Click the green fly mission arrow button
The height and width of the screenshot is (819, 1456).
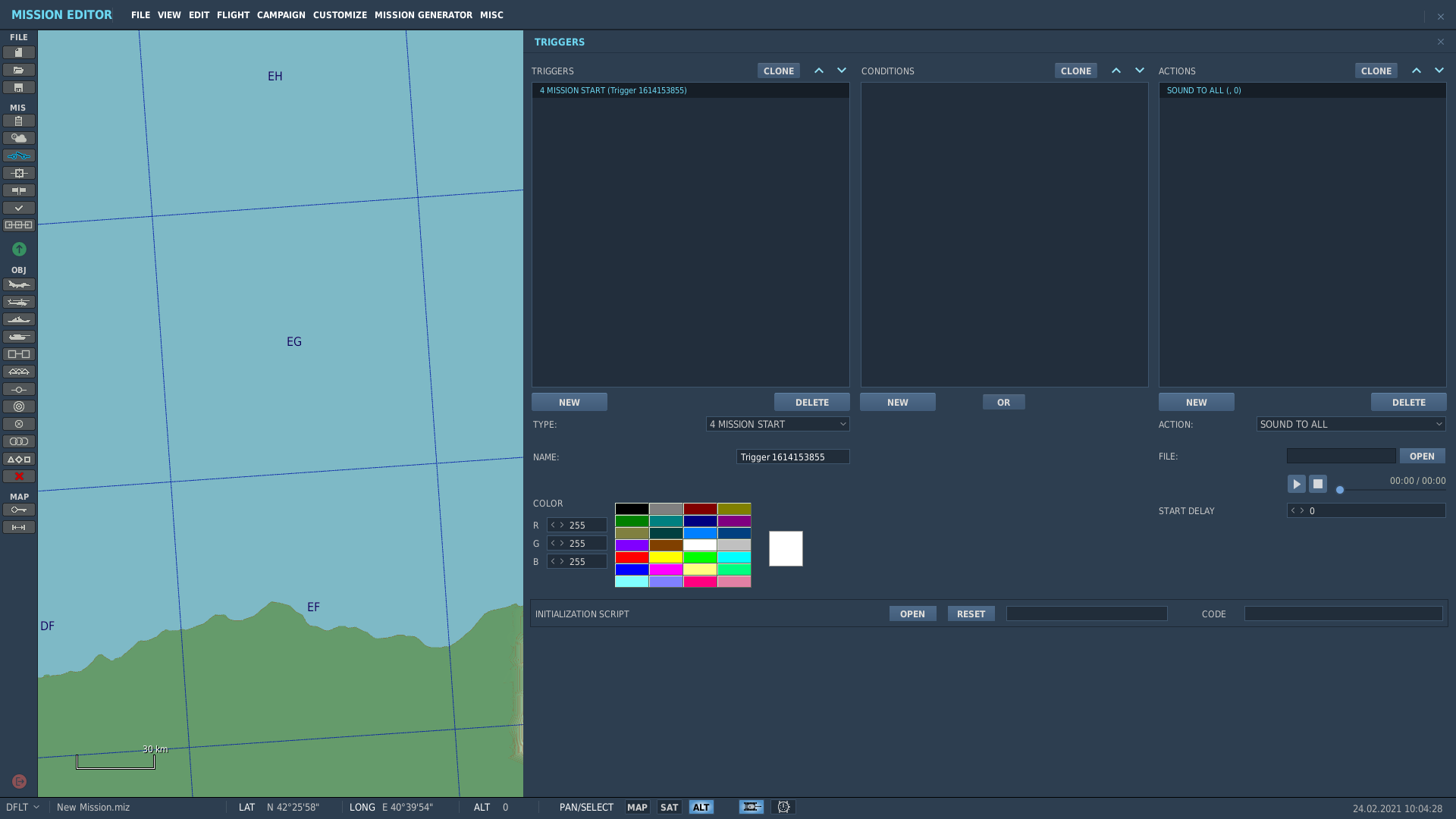(x=19, y=249)
